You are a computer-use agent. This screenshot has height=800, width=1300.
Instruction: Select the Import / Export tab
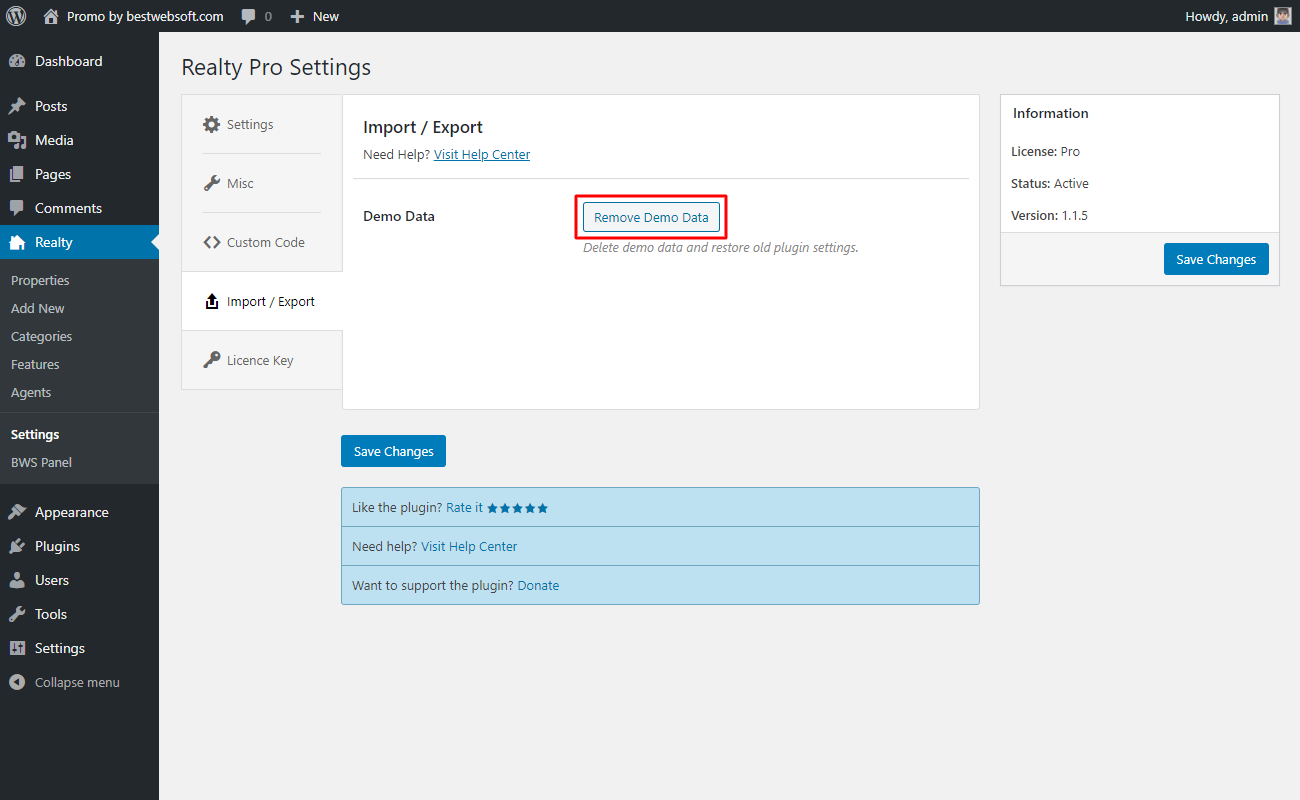click(x=262, y=301)
